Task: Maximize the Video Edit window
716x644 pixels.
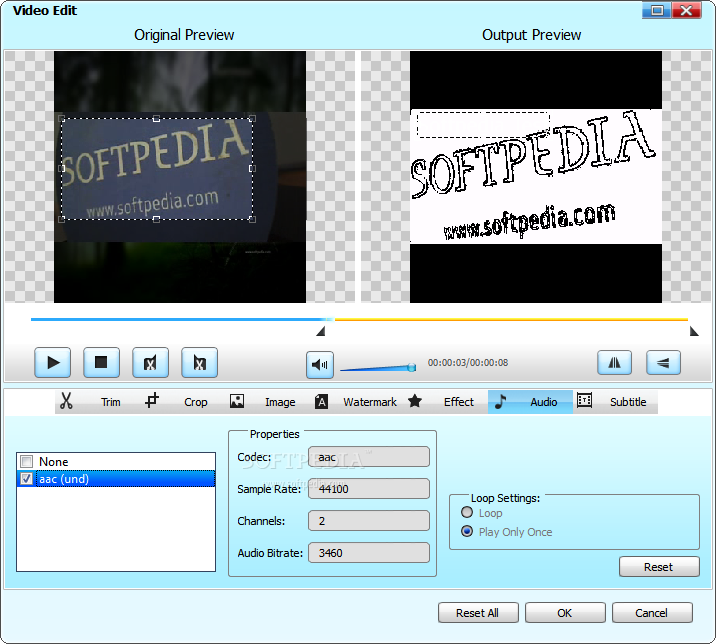Action: coord(657,10)
